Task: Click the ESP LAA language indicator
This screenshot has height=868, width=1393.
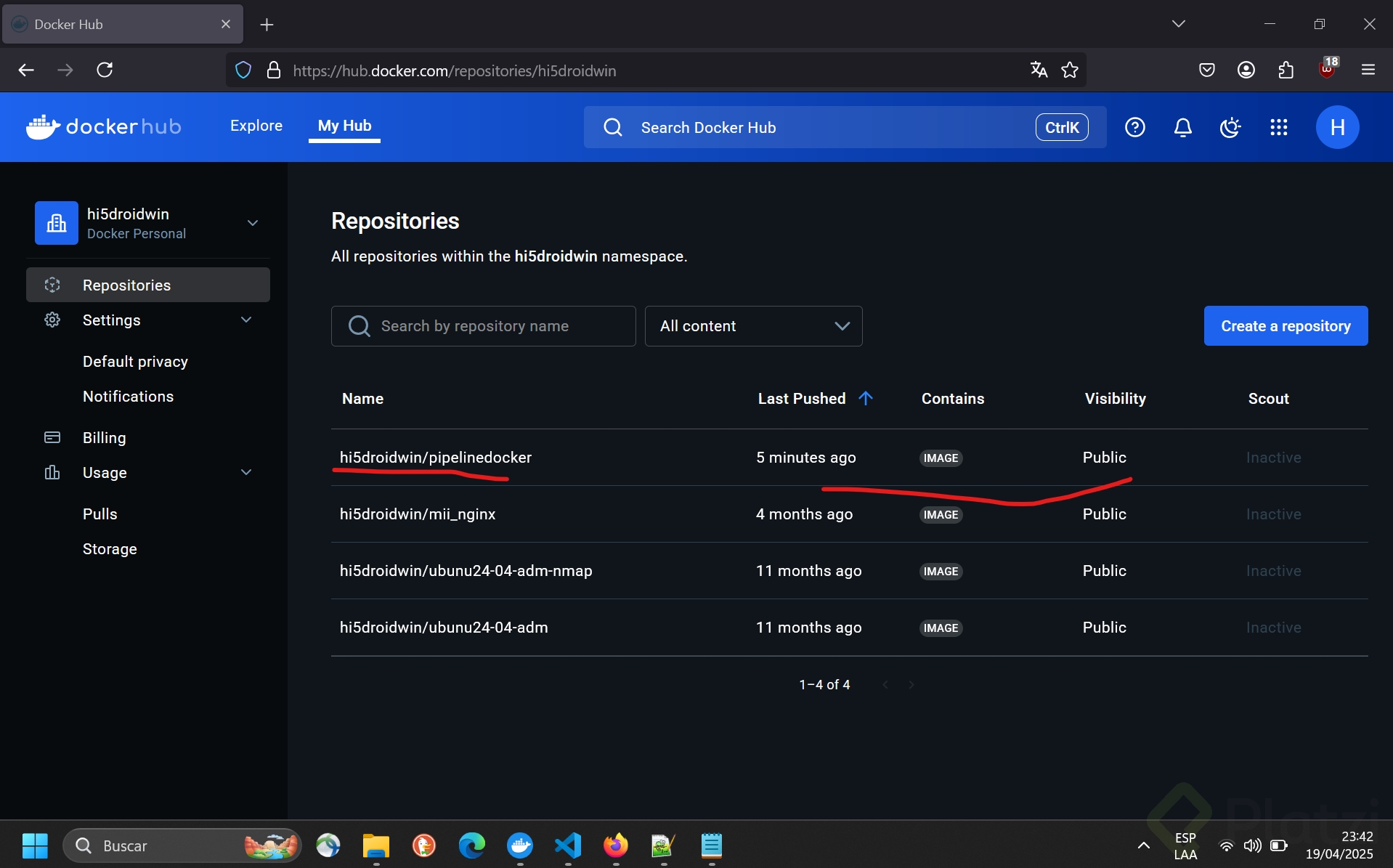Action: click(1185, 845)
